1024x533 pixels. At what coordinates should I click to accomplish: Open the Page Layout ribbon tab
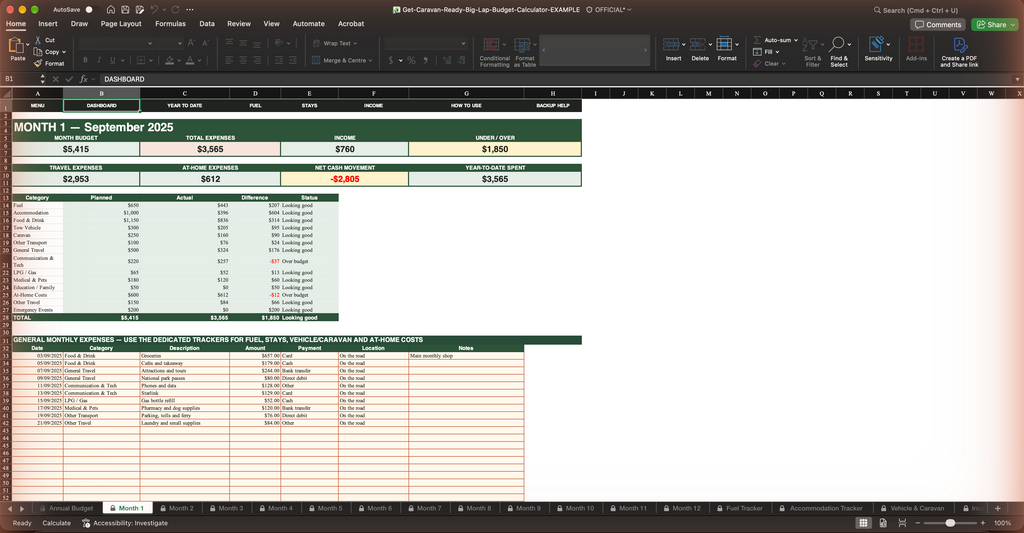[121, 24]
